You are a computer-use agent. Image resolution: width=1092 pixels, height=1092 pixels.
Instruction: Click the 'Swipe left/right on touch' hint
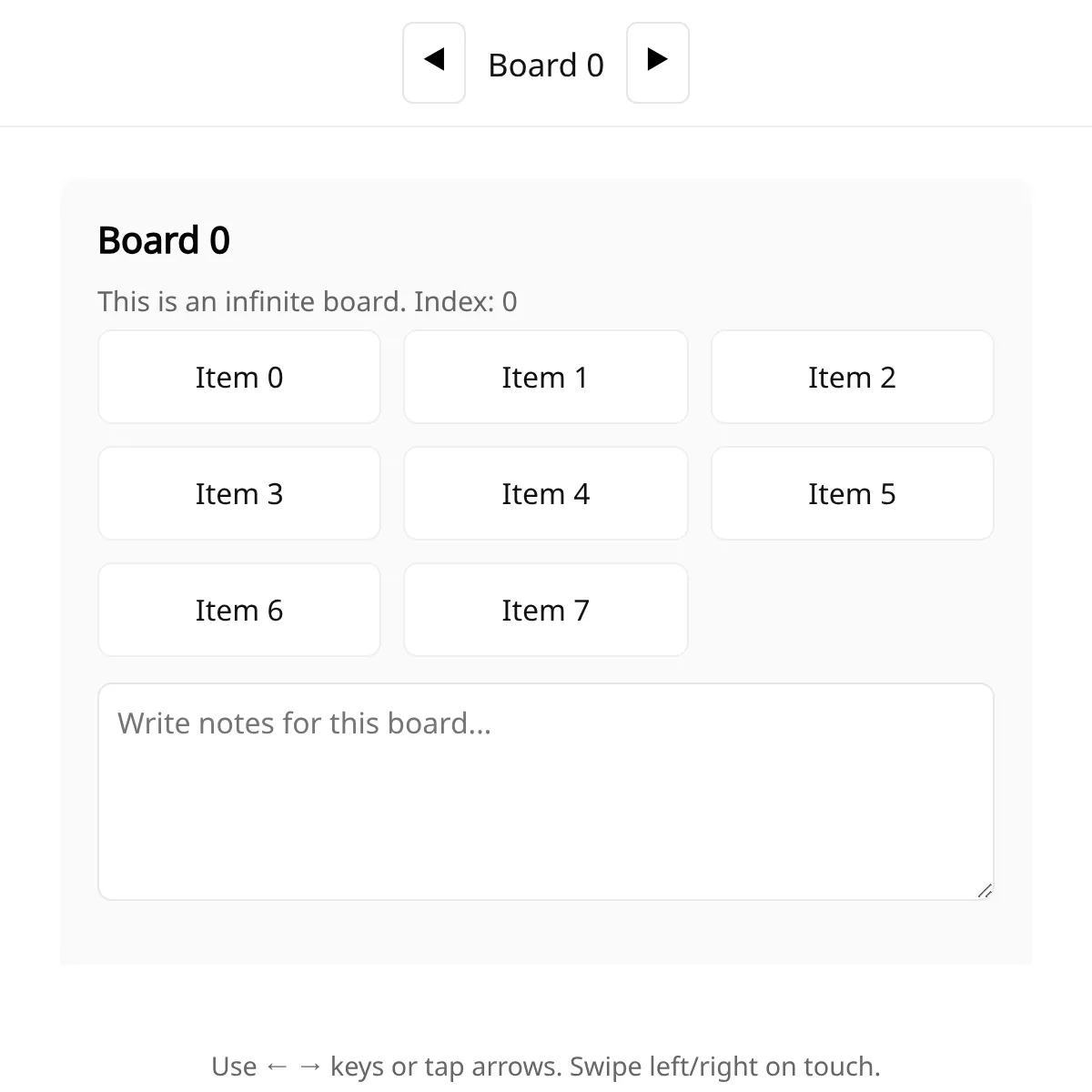click(x=725, y=1067)
